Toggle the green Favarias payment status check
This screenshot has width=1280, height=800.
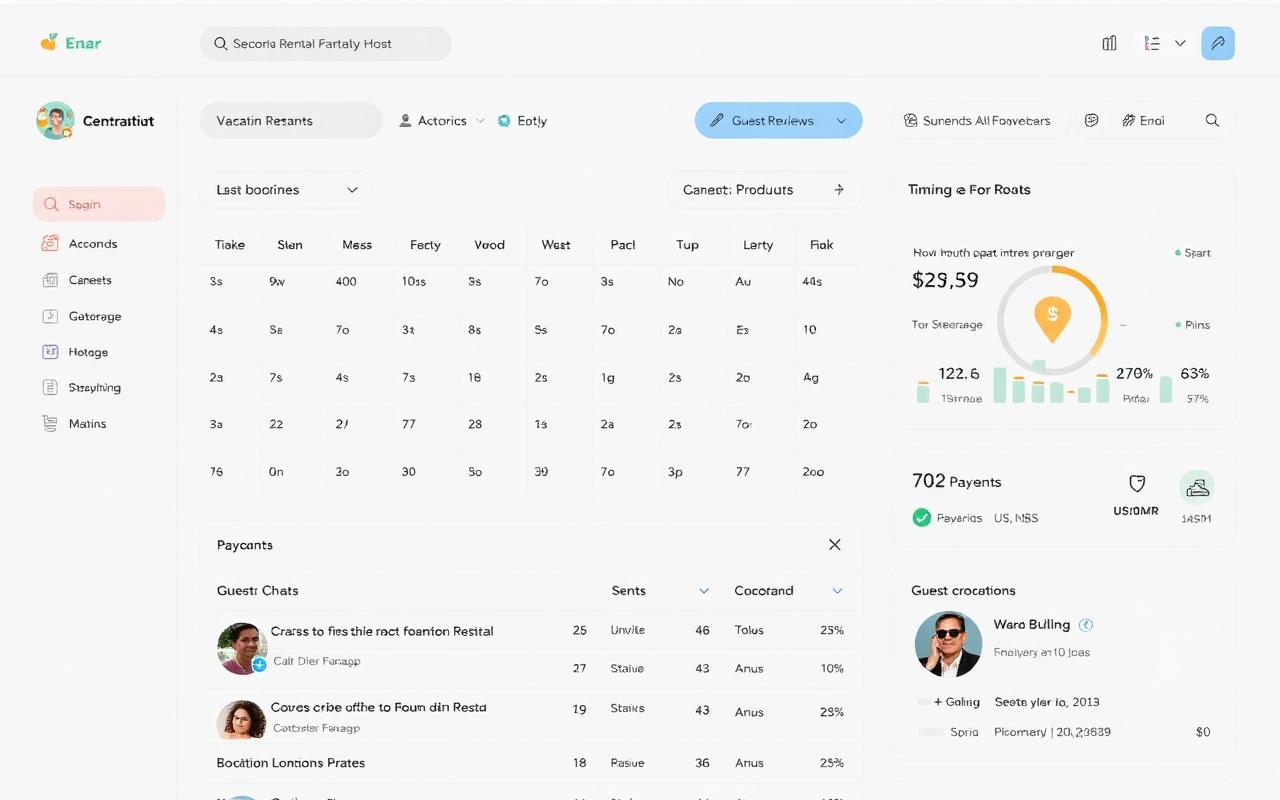click(921, 518)
